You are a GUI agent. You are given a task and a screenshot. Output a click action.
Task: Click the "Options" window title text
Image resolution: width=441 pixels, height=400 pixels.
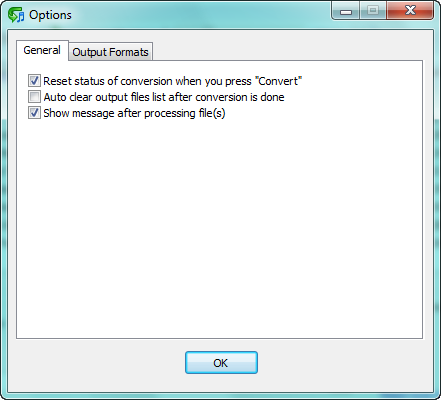point(50,15)
